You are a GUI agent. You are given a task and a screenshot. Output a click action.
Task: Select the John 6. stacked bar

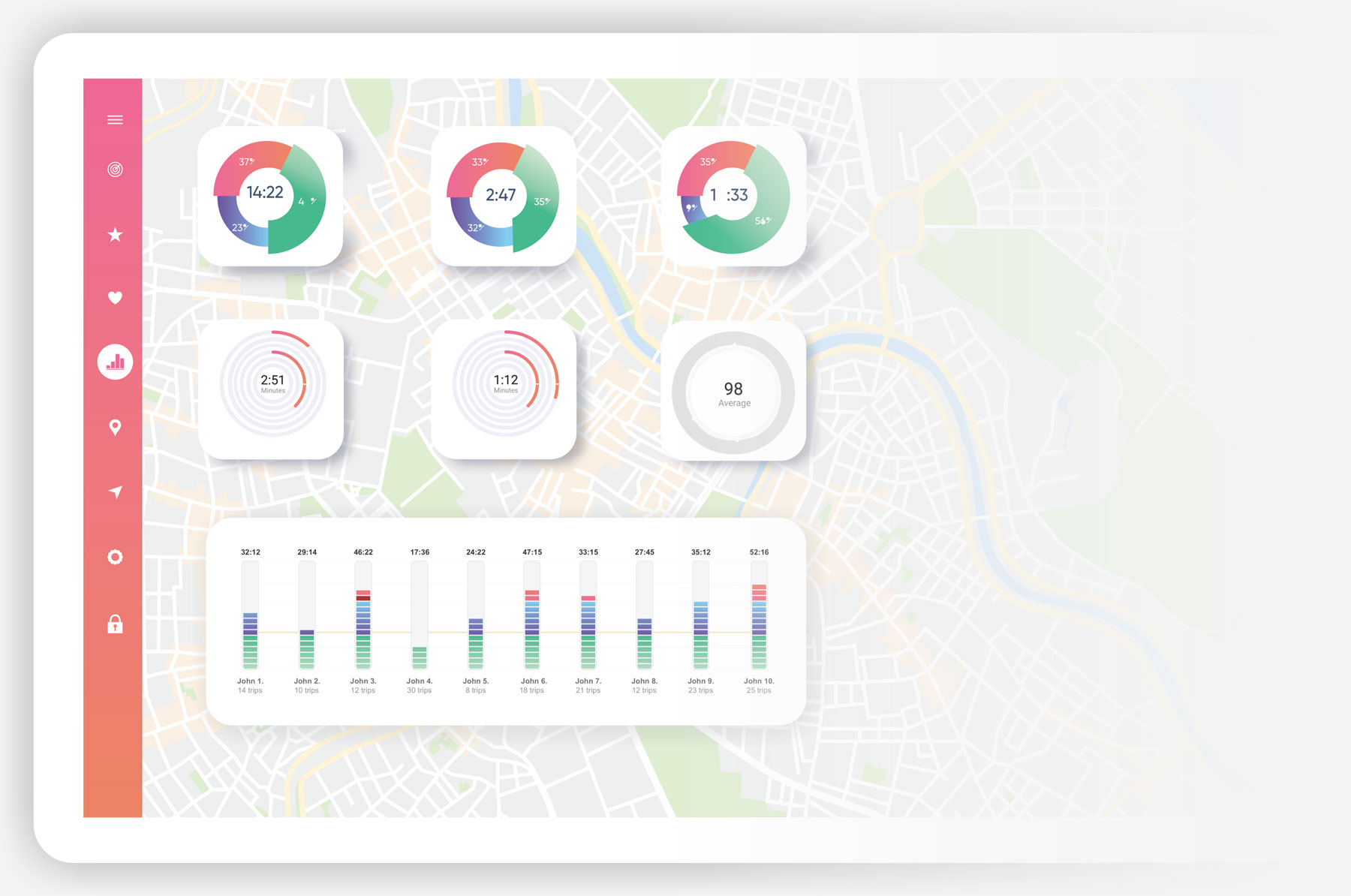point(532,615)
